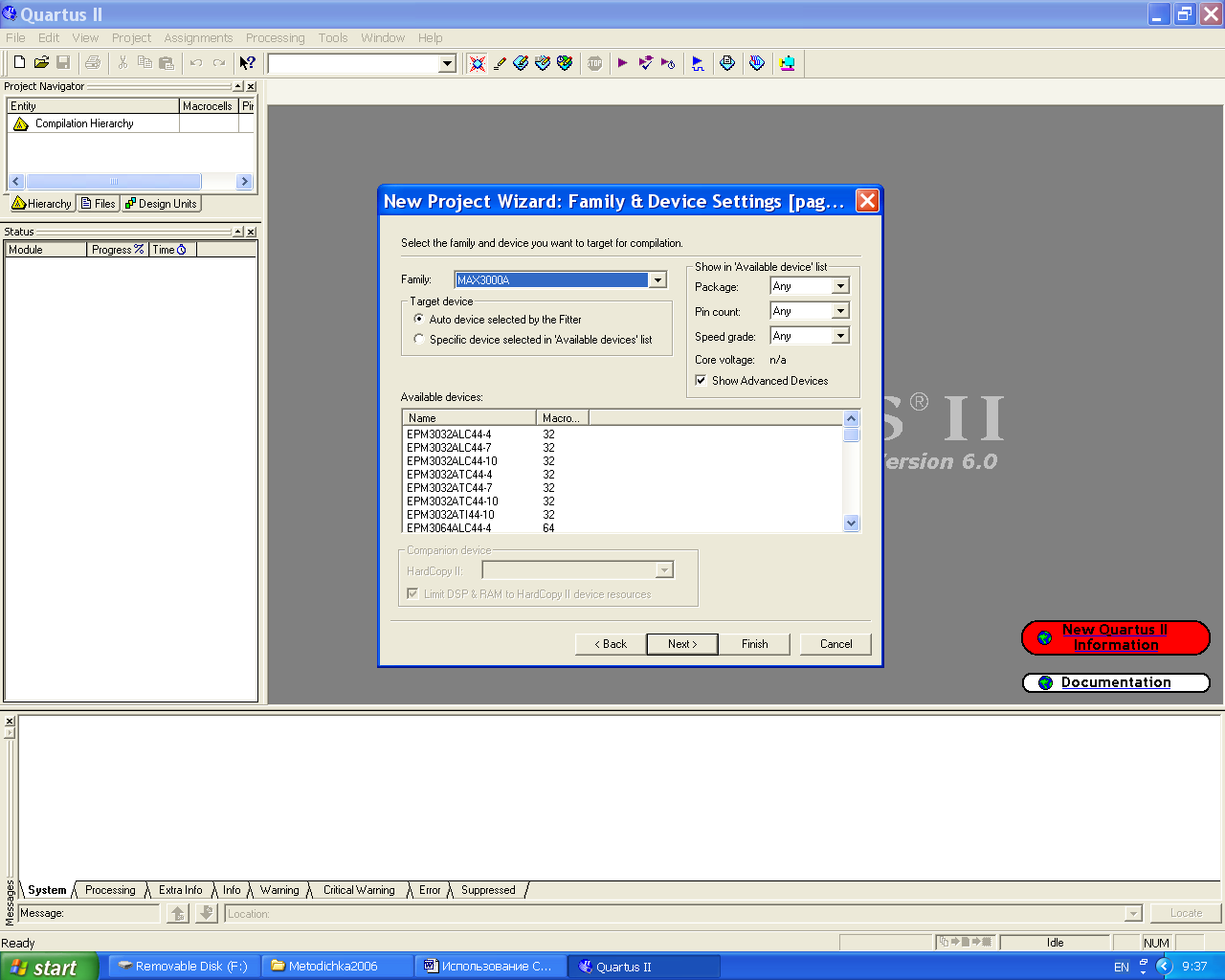
Task: Click the Compilation Report icon
Action: [727, 63]
